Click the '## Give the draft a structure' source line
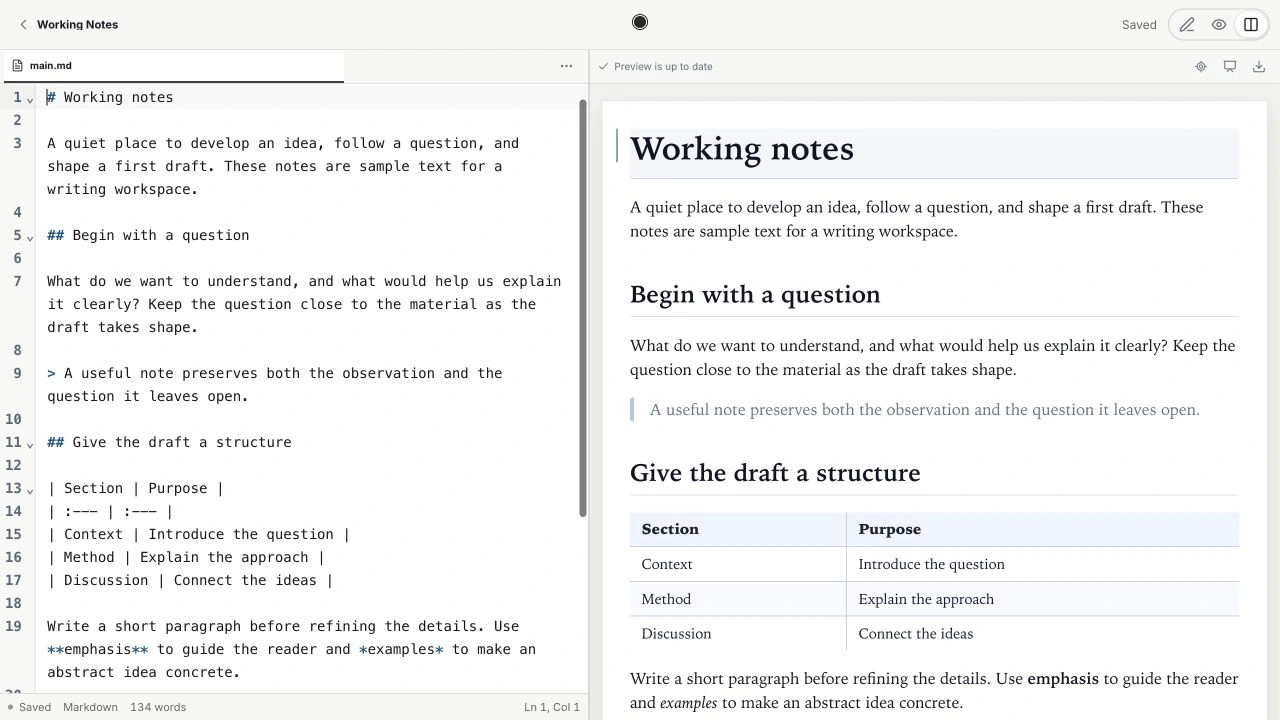The height and width of the screenshot is (720, 1280). click(x=169, y=442)
